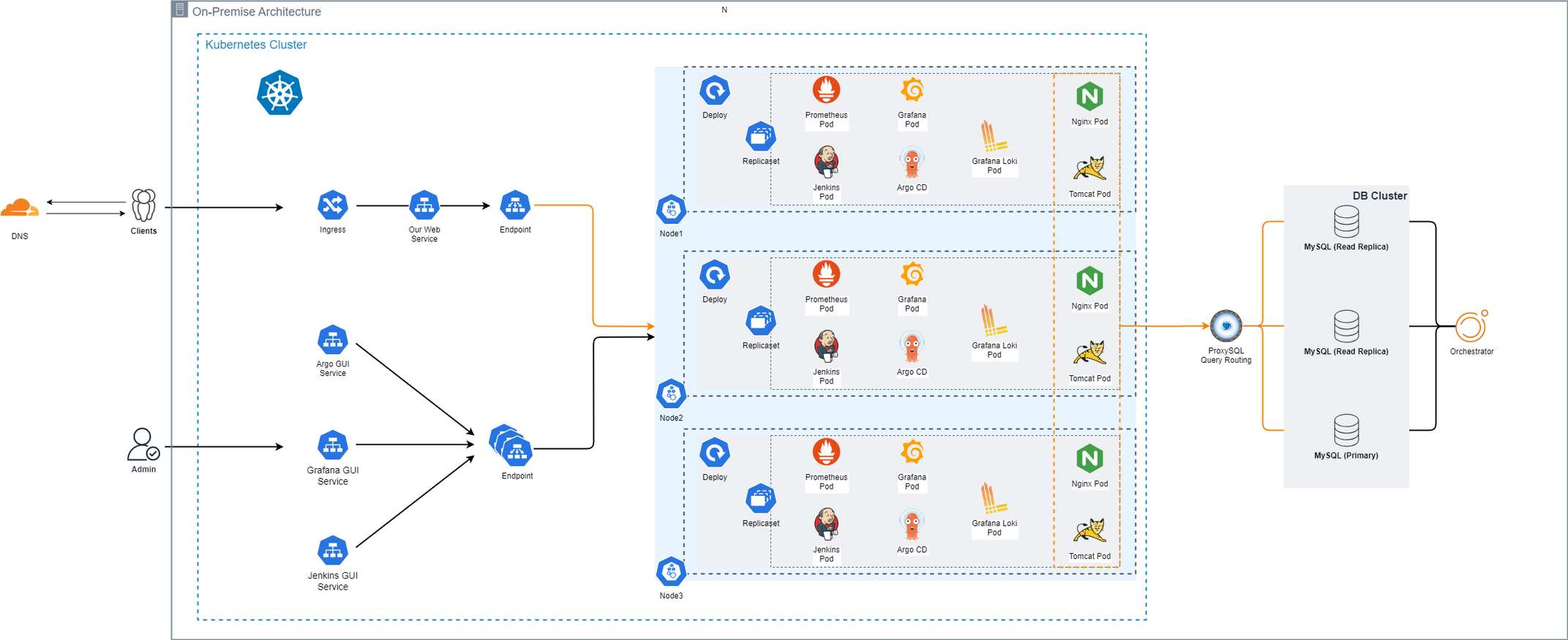The width and height of the screenshot is (1568, 640).
Task: Select the Tomcat Pod cat icon in Node1
Action: [1089, 169]
